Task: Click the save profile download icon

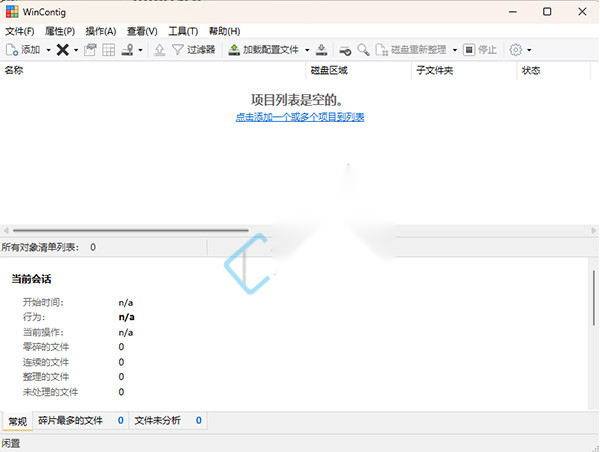Action: pyautogui.click(x=321, y=50)
